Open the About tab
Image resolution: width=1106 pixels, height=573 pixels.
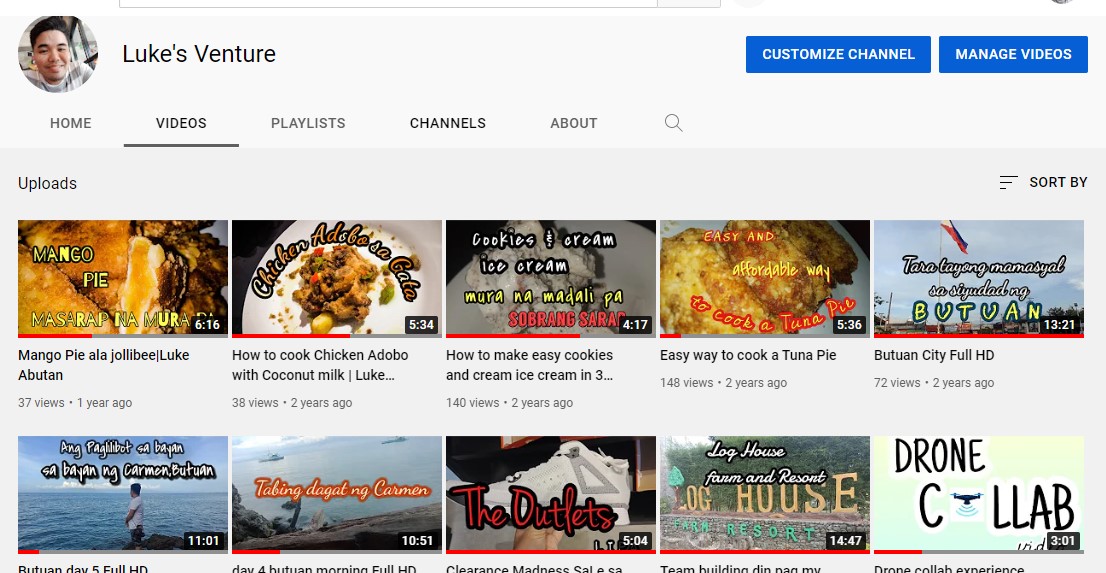(573, 123)
